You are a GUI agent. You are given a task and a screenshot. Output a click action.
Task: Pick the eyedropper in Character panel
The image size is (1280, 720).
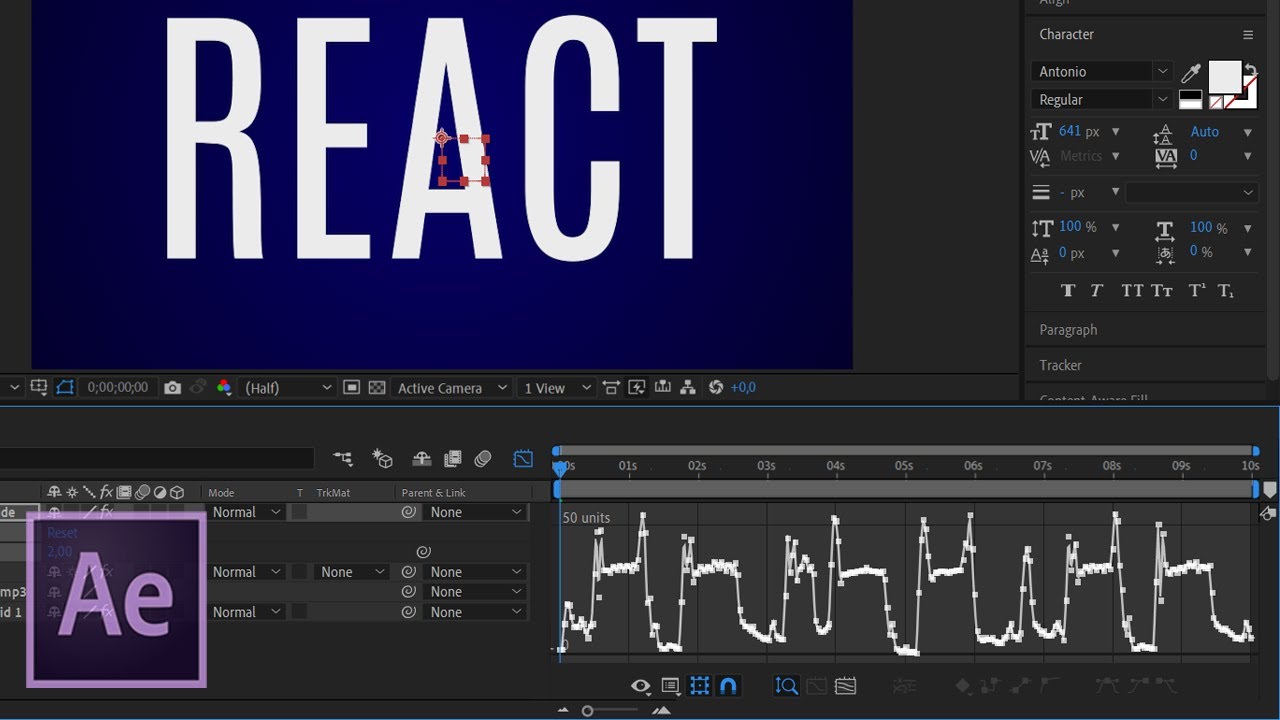tap(1191, 73)
